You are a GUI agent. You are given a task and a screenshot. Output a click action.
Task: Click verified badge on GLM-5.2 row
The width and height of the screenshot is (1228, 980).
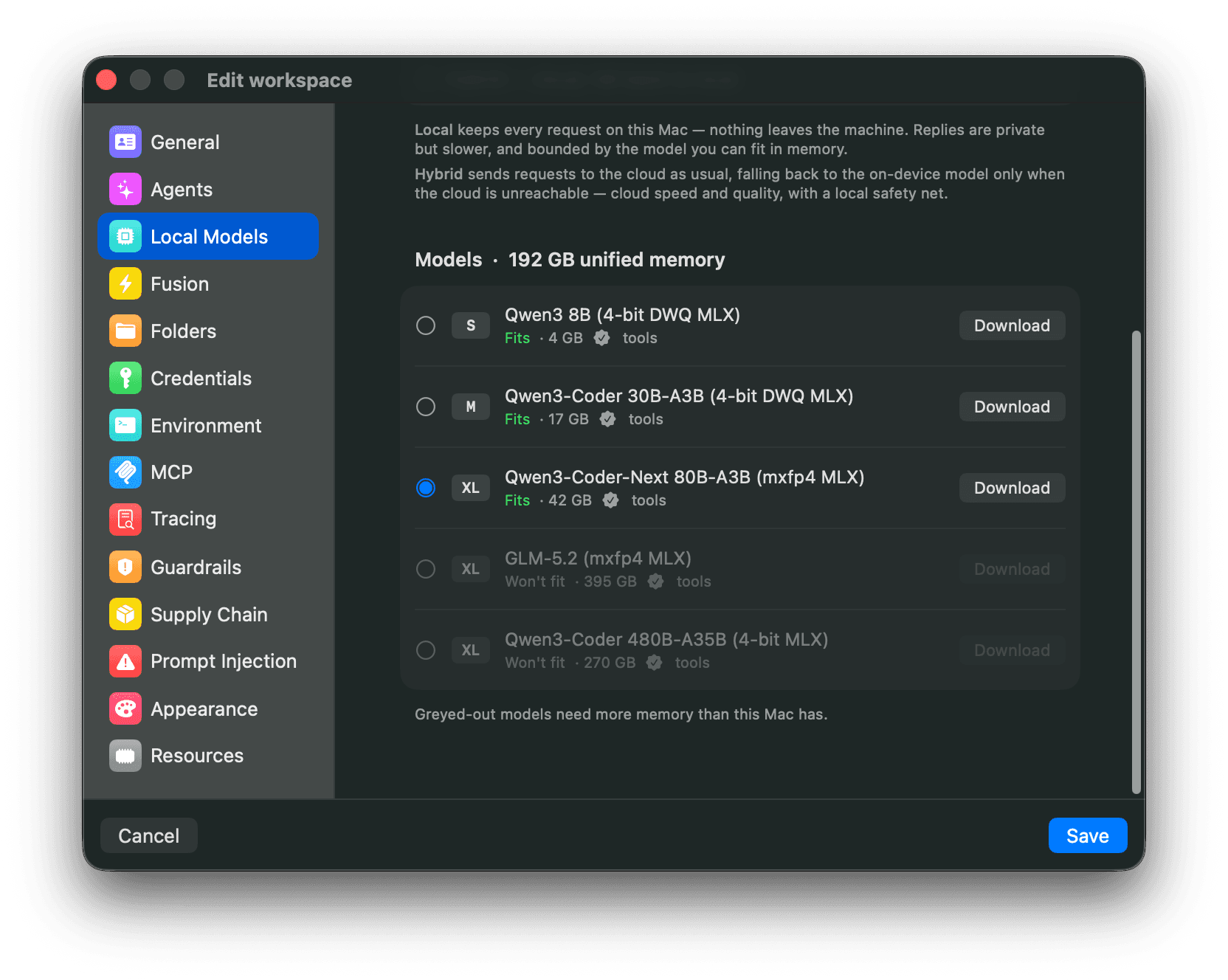pyautogui.click(x=656, y=582)
